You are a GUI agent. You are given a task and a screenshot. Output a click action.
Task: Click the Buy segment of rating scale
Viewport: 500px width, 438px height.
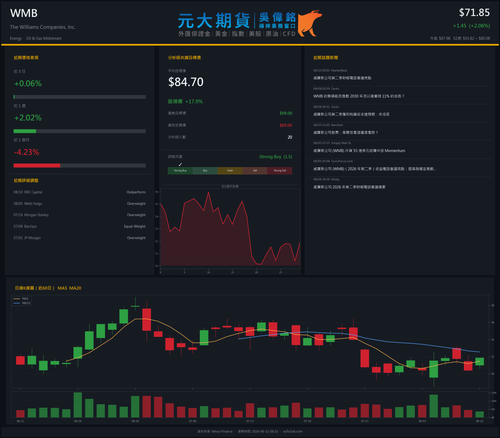coord(205,171)
